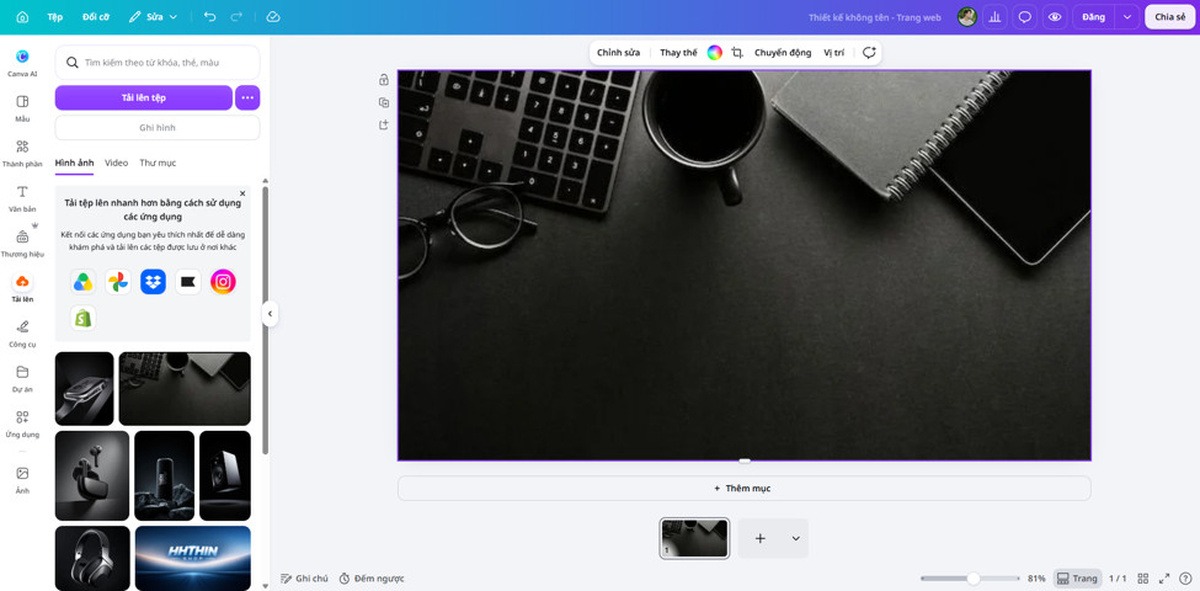1200x591 pixels.
Task: Click the uploads panel vertical scrollbar
Action: click(265, 320)
